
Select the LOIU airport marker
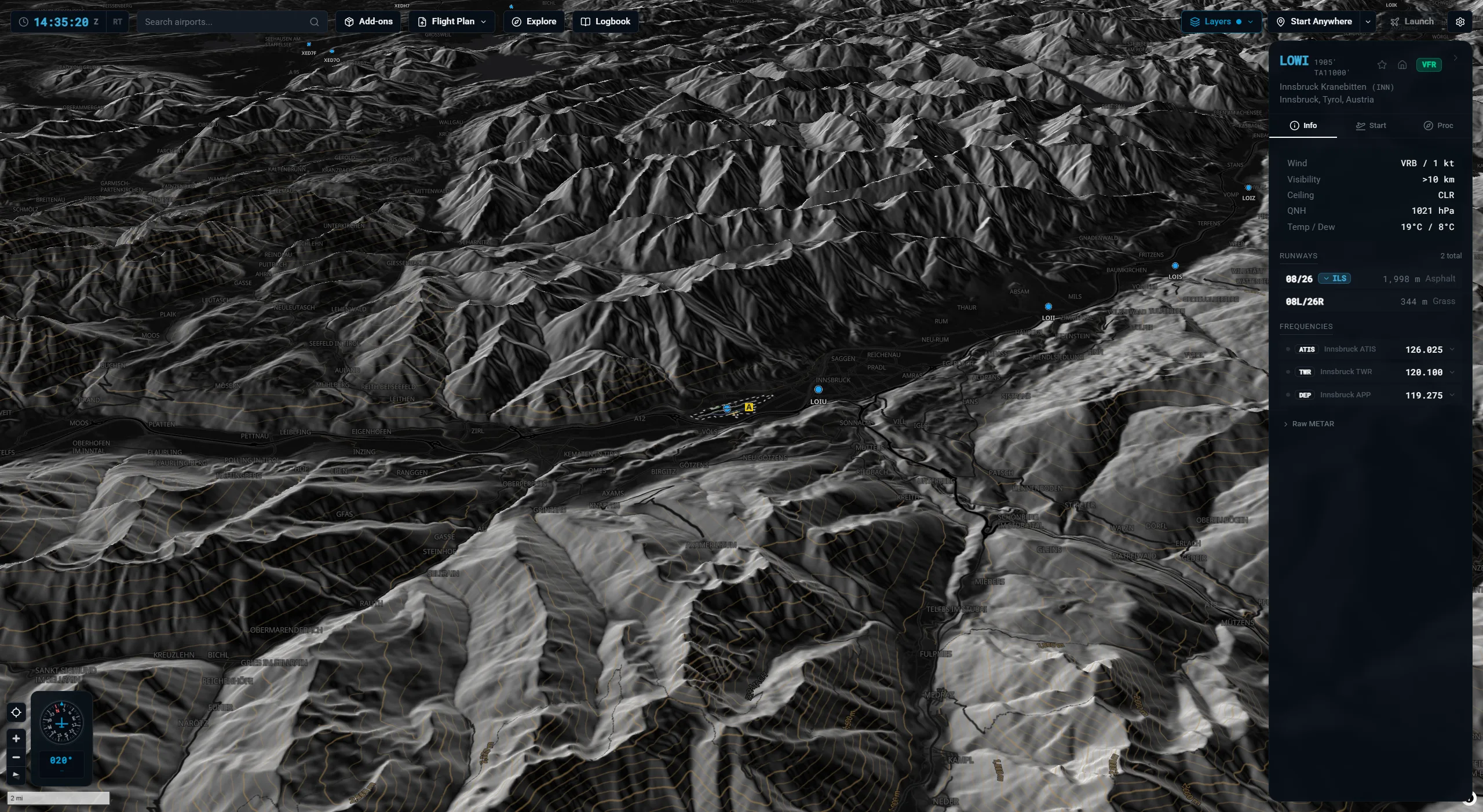818,390
